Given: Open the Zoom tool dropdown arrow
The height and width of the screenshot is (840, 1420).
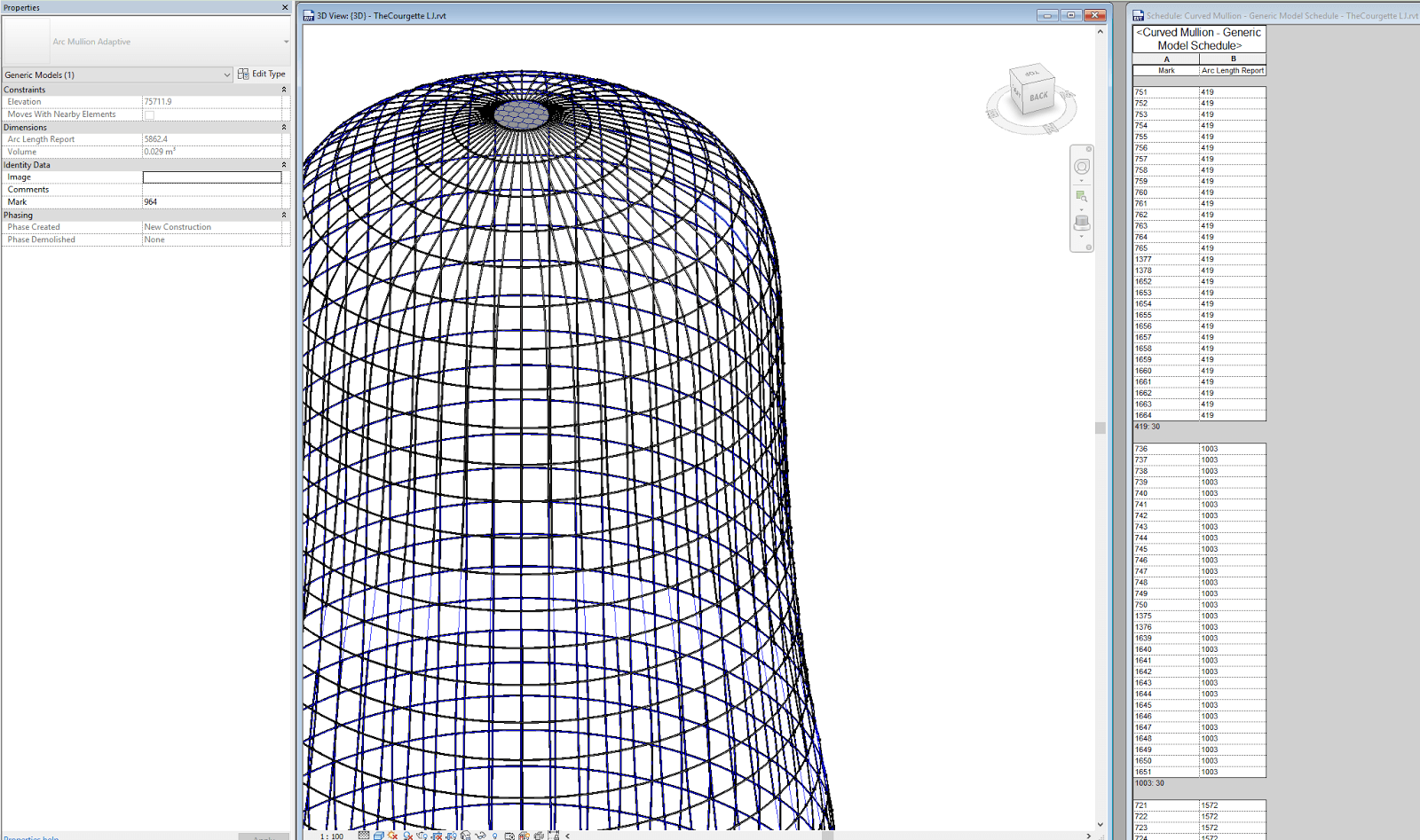Looking at the screenshot, I should click(x=1081, y=209).
